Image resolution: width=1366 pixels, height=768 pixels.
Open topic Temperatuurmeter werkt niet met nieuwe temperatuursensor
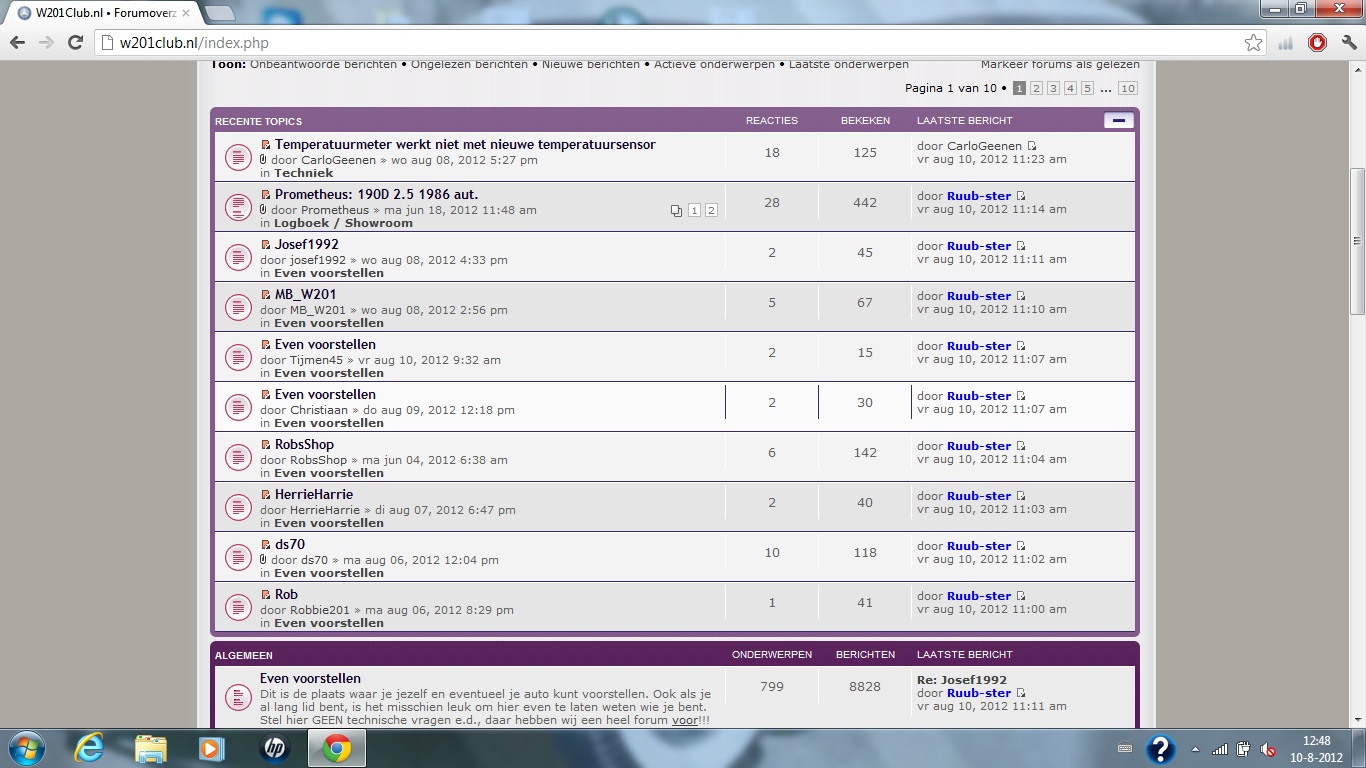click(465, 144)
